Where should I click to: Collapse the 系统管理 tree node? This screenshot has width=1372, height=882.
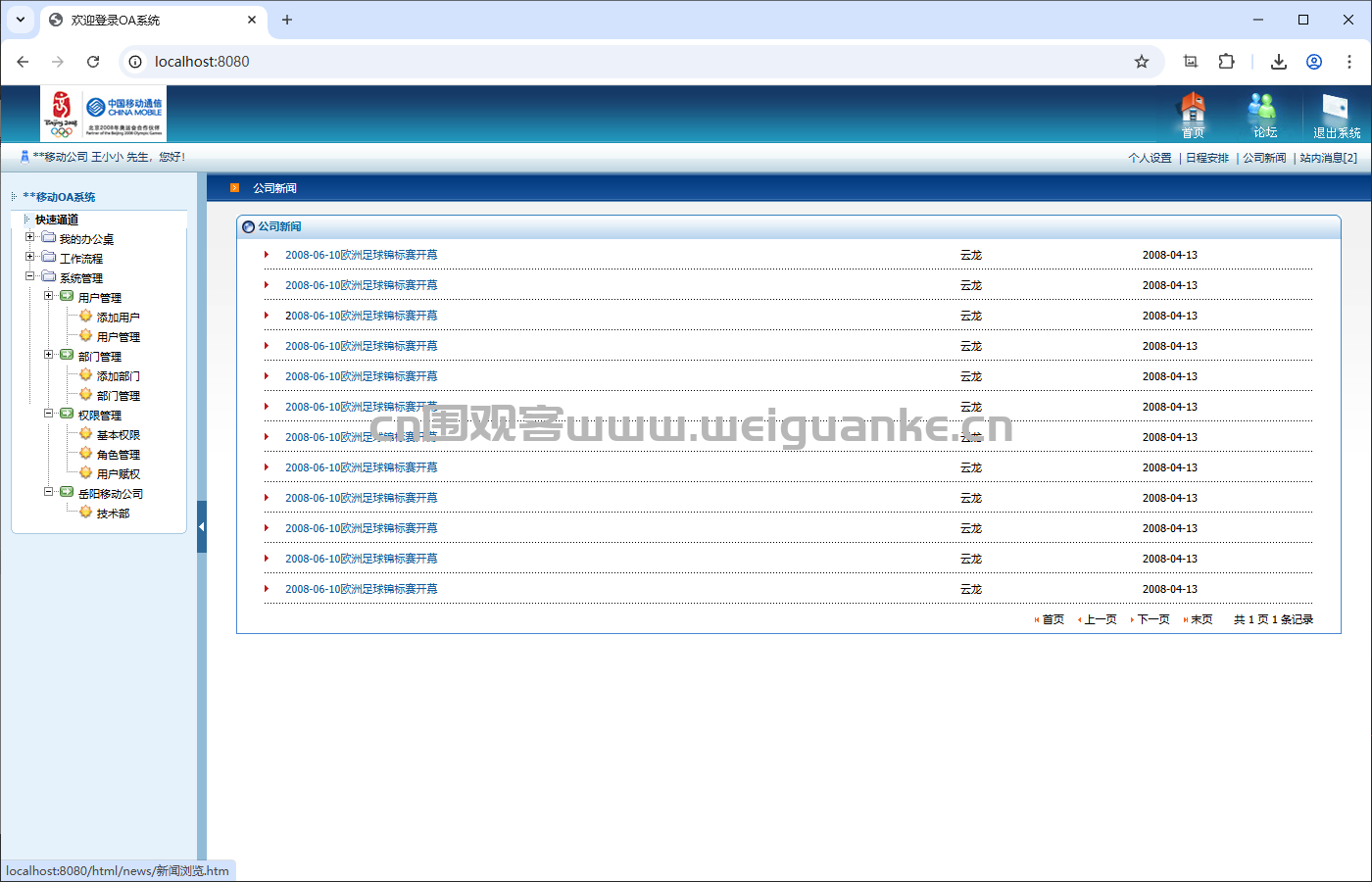29,276
